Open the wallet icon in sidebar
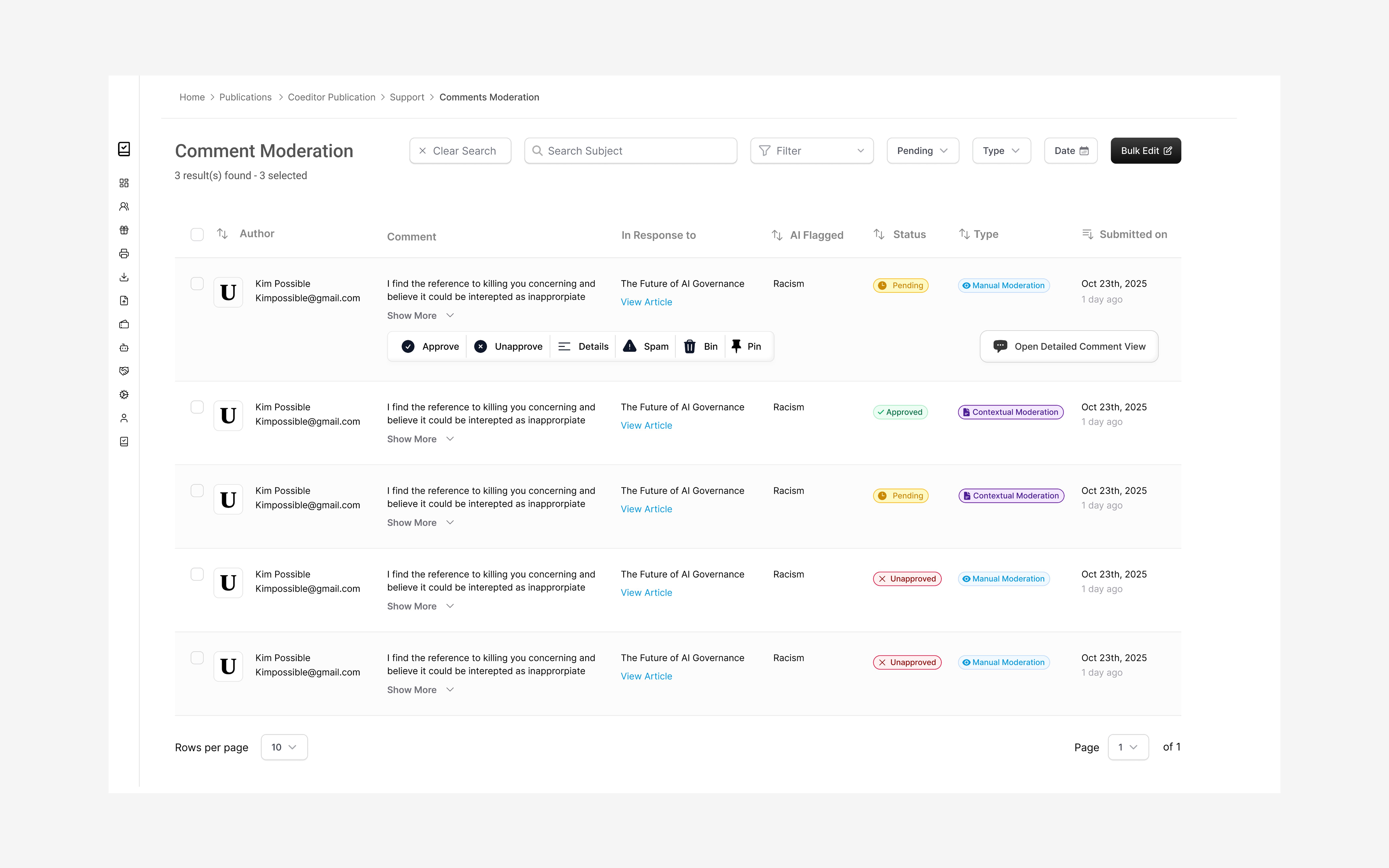This screenshot has height=868, width=1389. 124,324
